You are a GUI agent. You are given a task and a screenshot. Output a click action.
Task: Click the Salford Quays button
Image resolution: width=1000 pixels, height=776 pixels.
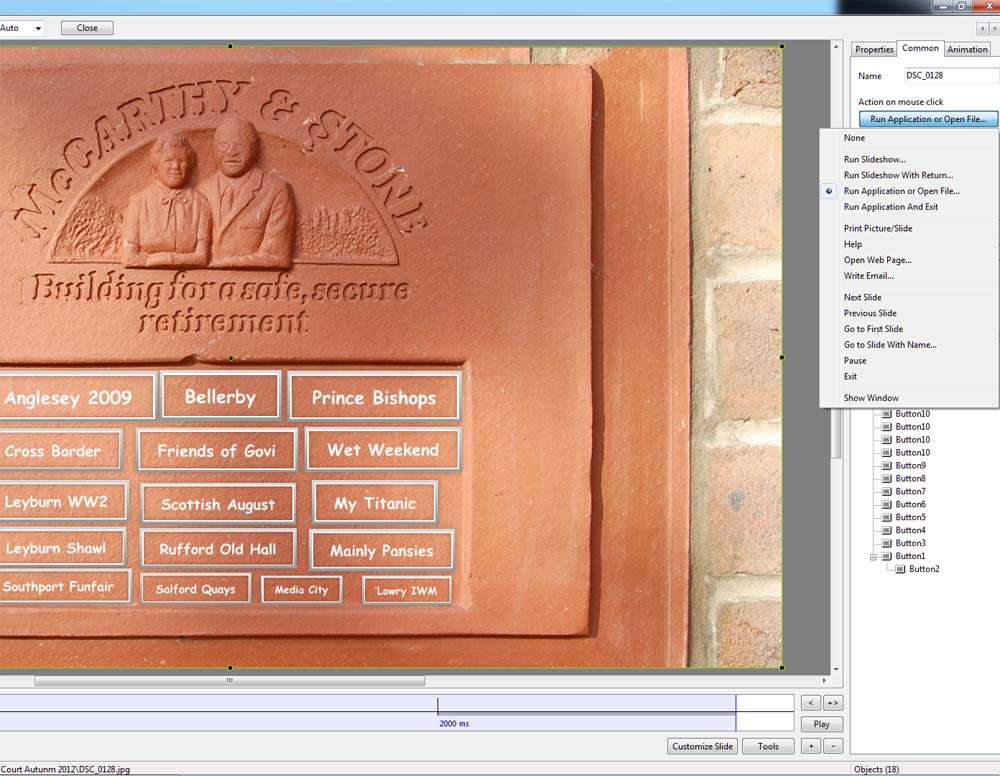pyautogui.click(x=196, y=590)
